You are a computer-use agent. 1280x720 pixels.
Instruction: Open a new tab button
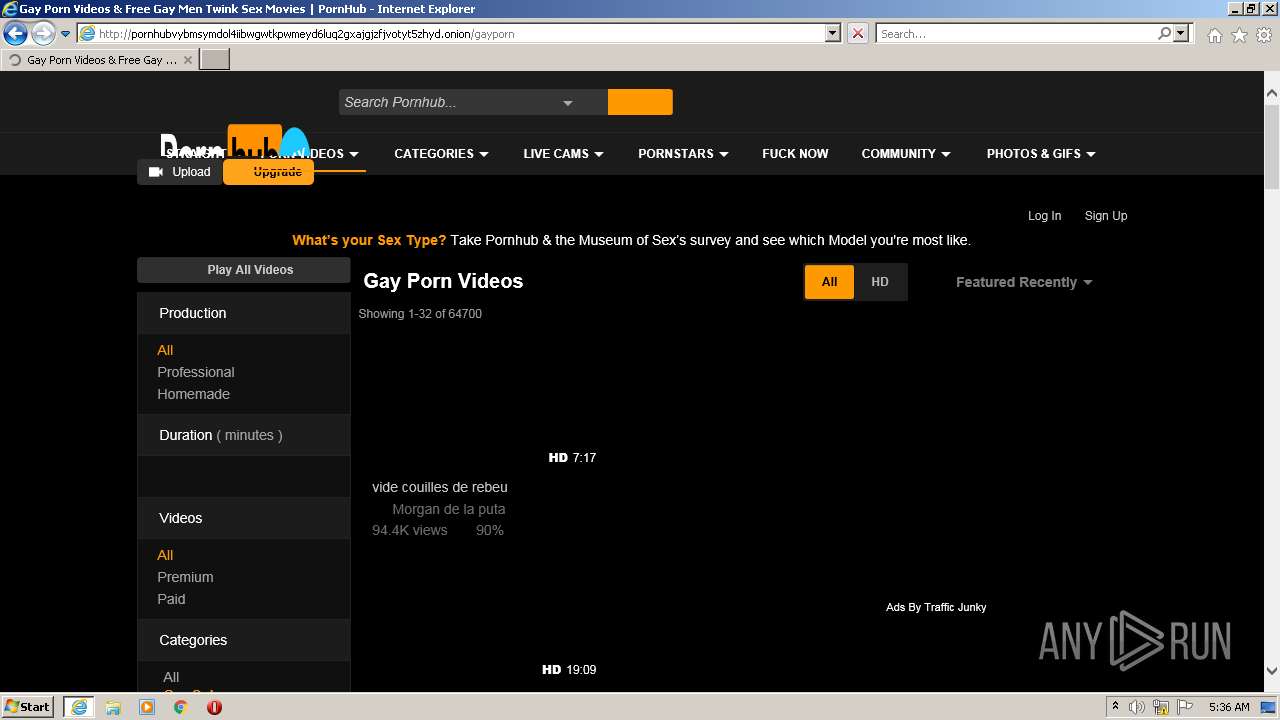[x=215, y=60]
